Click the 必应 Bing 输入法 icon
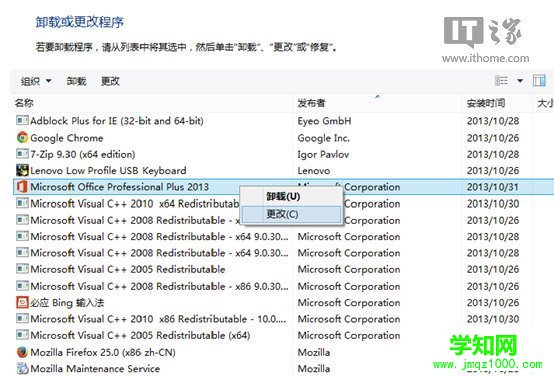This screenshot has width=554, height=376. (x=22, y=302)
